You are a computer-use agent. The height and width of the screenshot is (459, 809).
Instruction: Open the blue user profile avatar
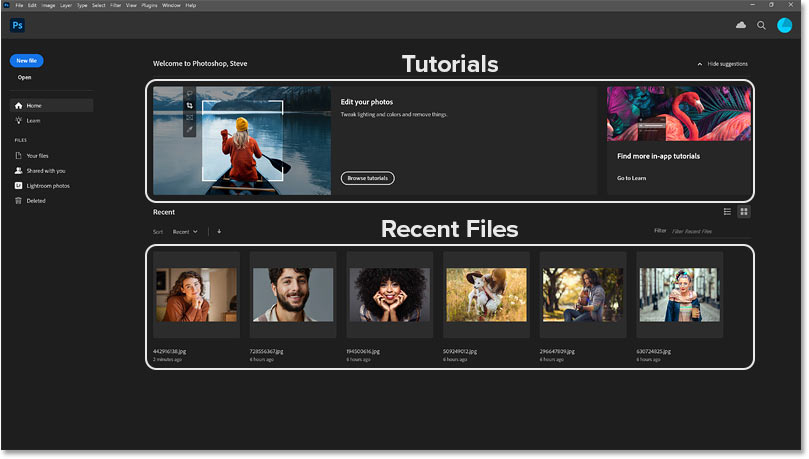coord(785,25)
